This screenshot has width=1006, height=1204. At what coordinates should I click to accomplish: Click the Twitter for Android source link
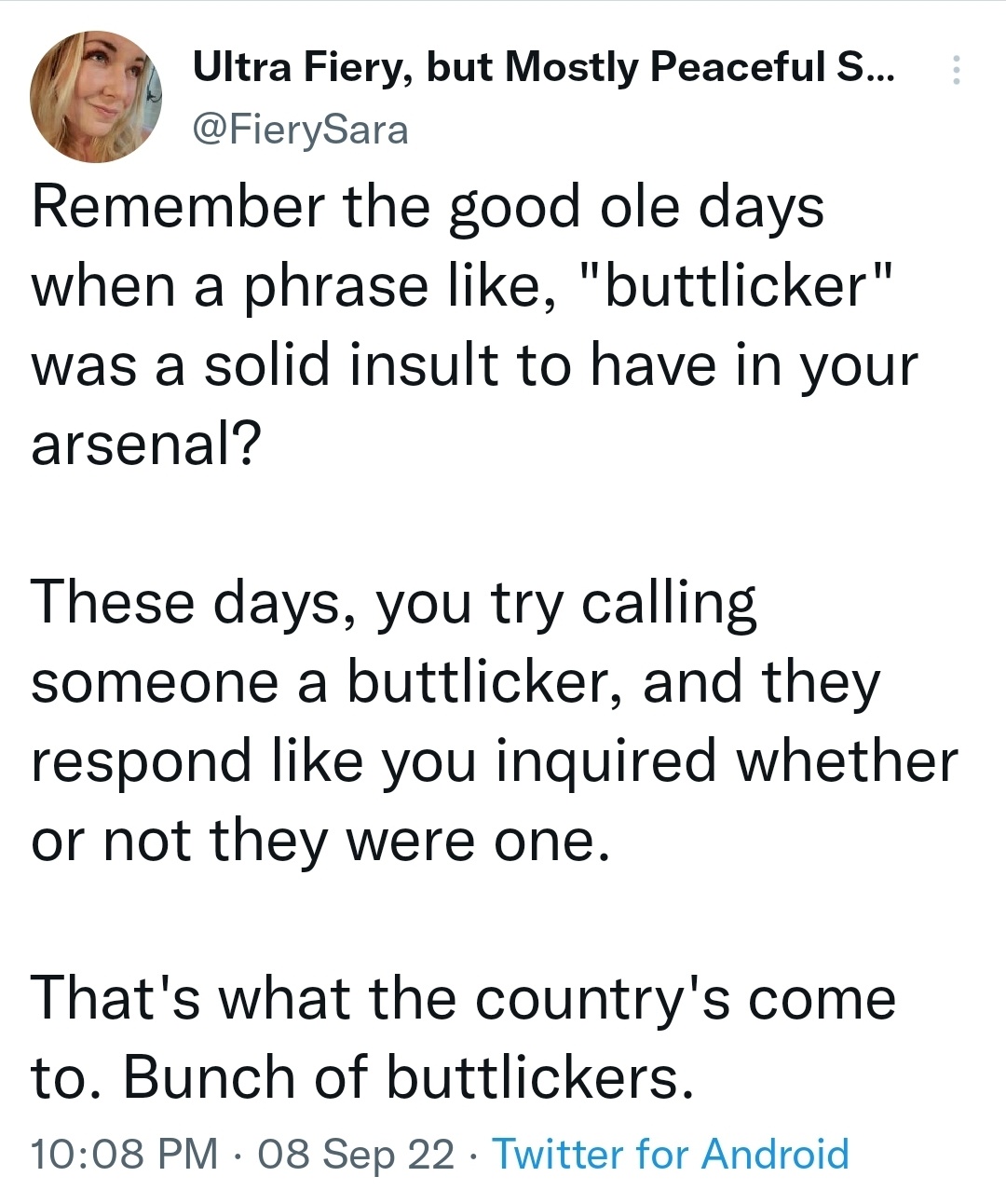coord(671,1154)
